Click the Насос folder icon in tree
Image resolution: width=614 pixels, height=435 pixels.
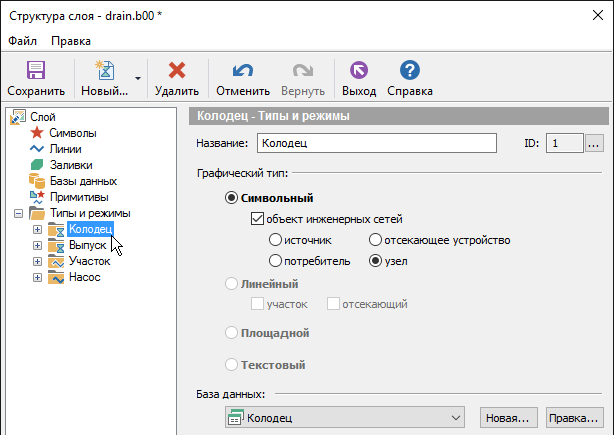56,277
